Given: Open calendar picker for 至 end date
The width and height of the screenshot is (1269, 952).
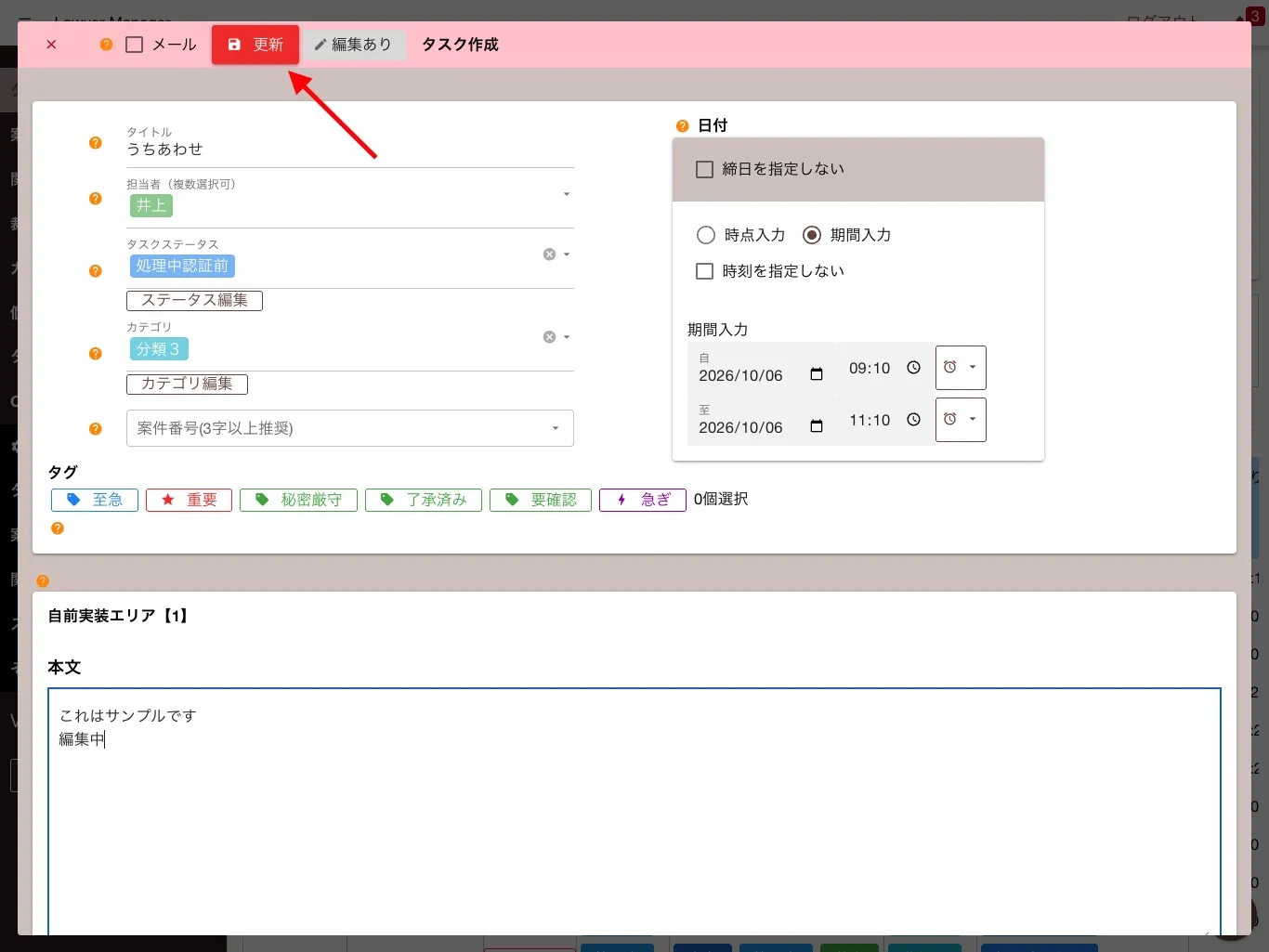Looking at the screenshot, I should point(817,426).
